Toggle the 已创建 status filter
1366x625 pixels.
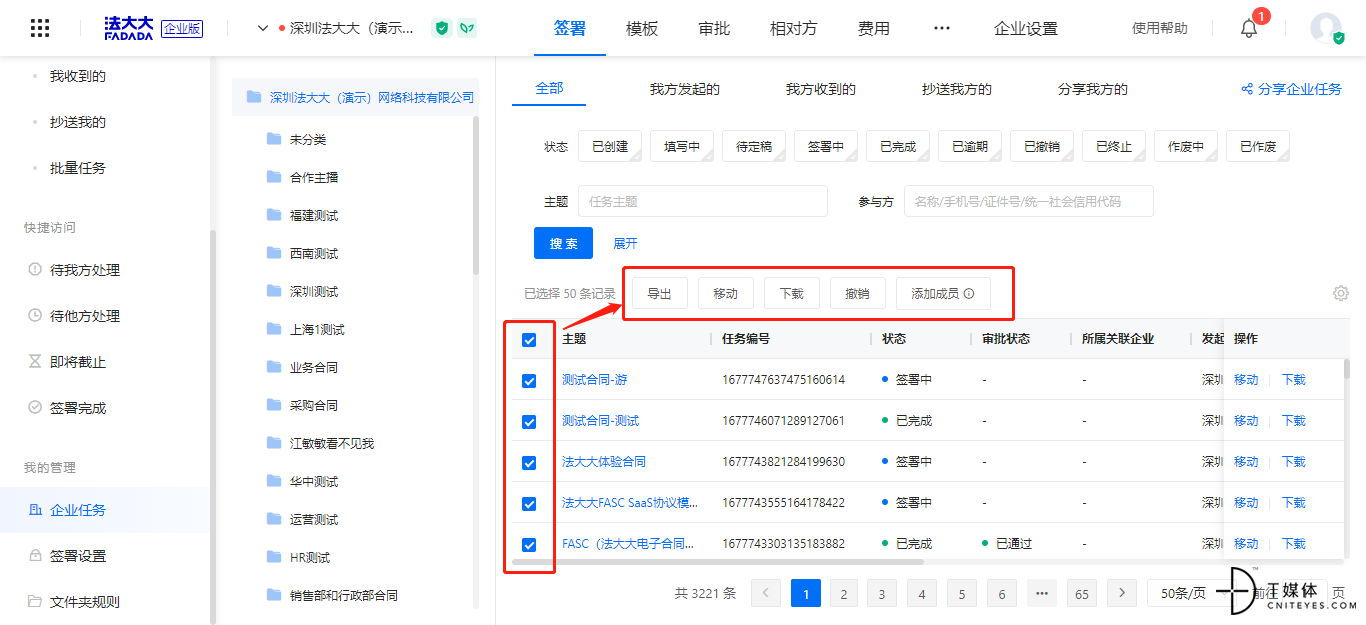point(610,146)
